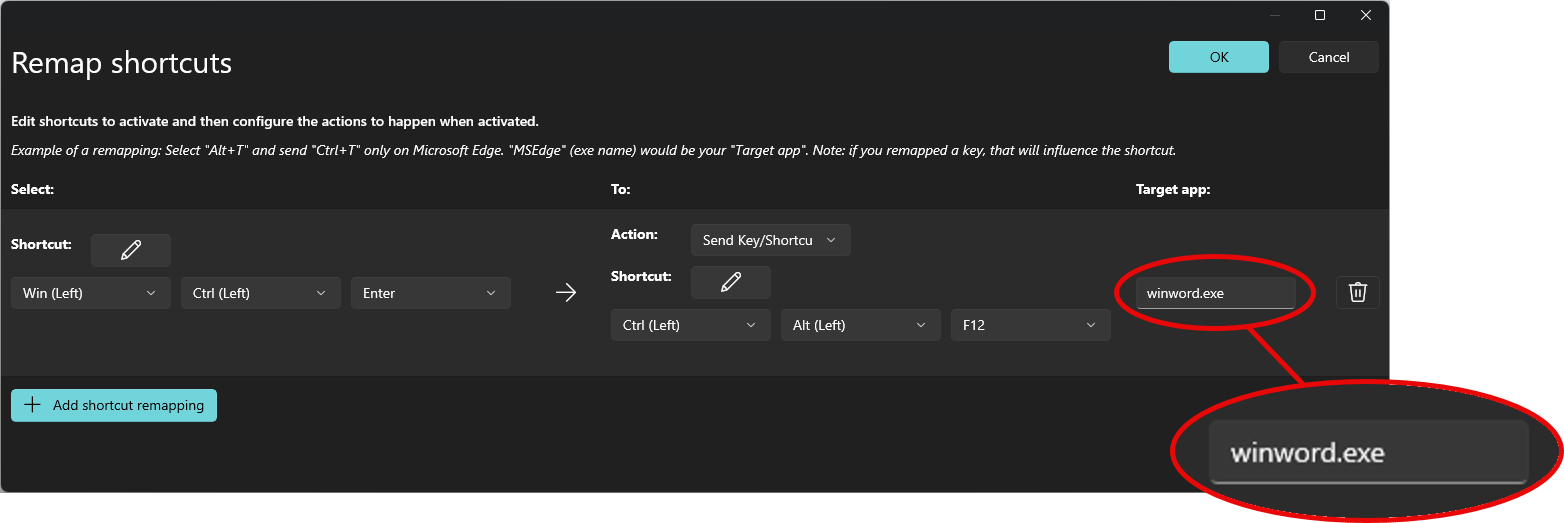The height and width of the screenshot is (523, 1564).
Task: Minimize the Remap shortcuts window
Action: [1275, 15]
